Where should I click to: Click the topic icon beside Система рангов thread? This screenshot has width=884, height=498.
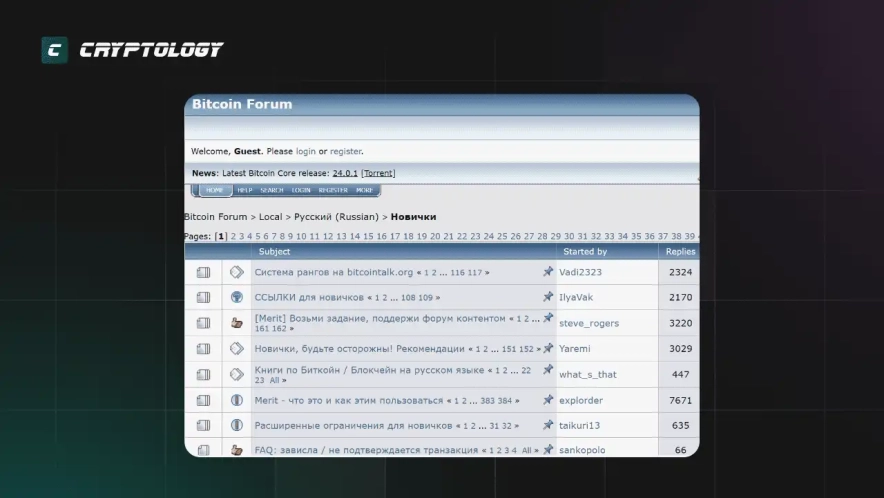pyautogui.click(x=237, y=272)
